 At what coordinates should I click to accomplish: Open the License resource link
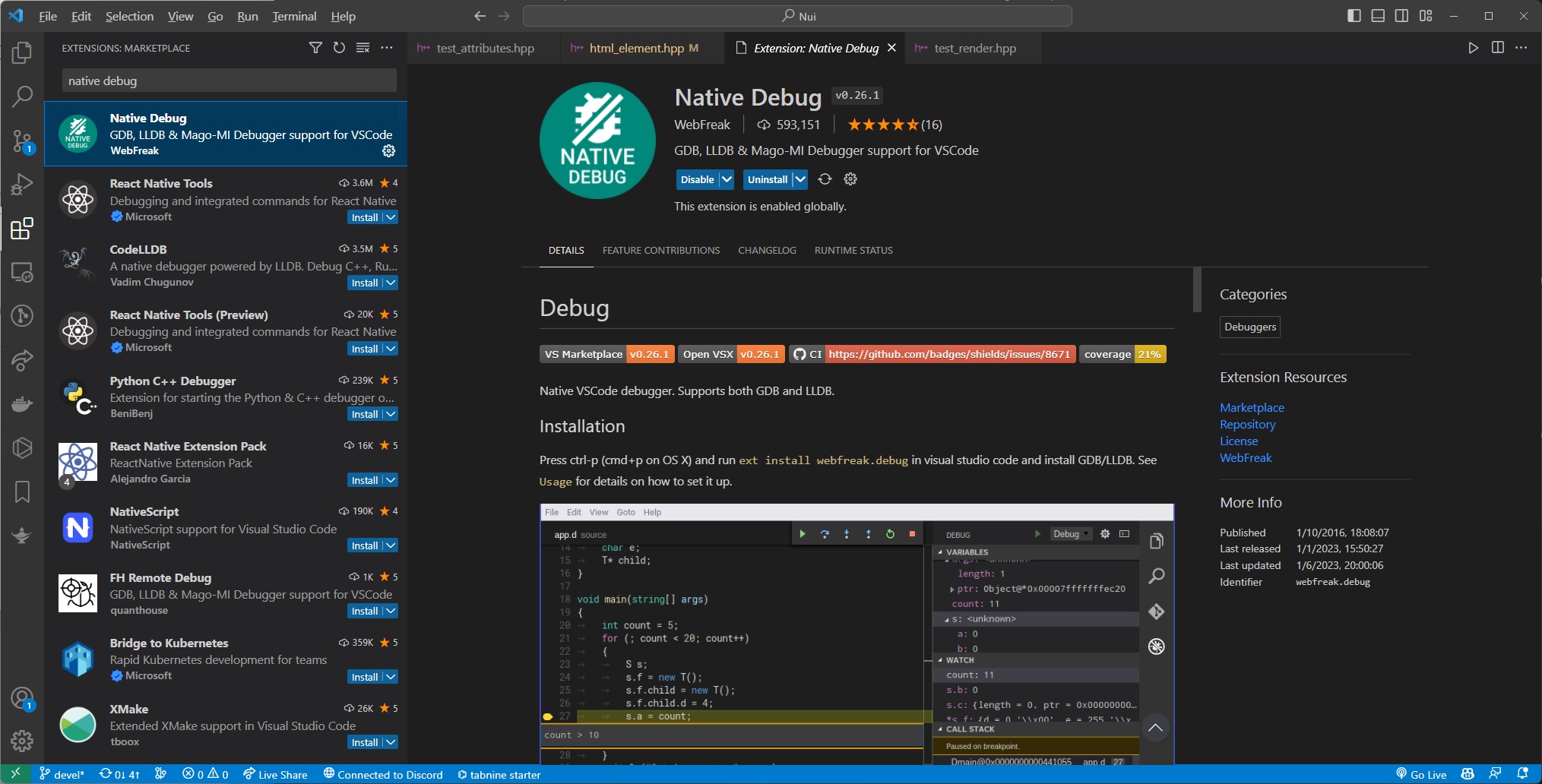(1239, 441)
